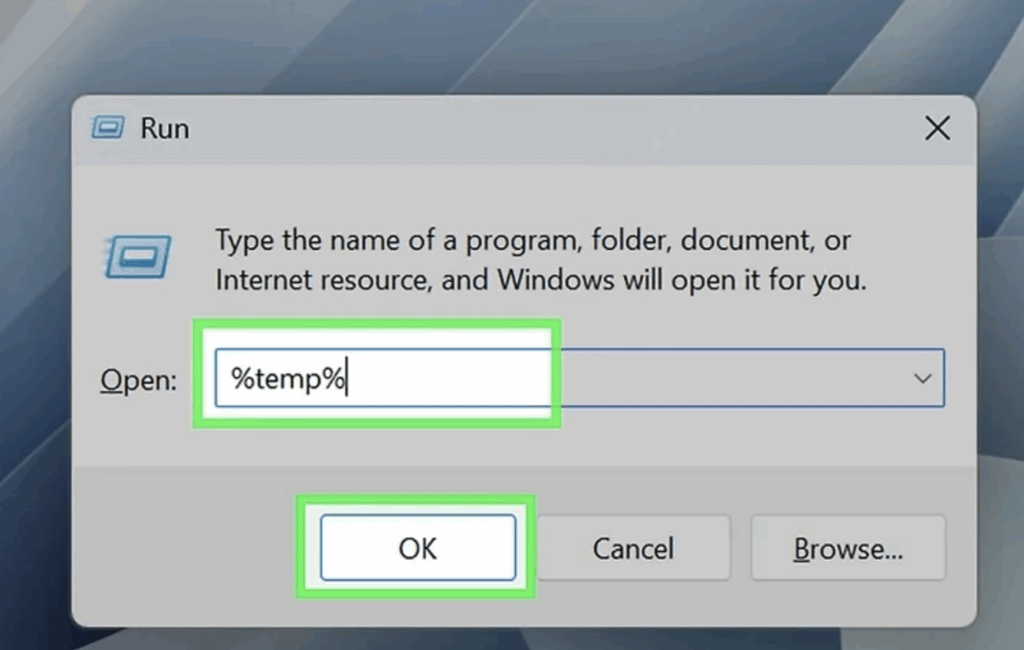Expand the Open field history dropdown chevron
Screen dimensions: 1024x650
[x=922, y=378]
